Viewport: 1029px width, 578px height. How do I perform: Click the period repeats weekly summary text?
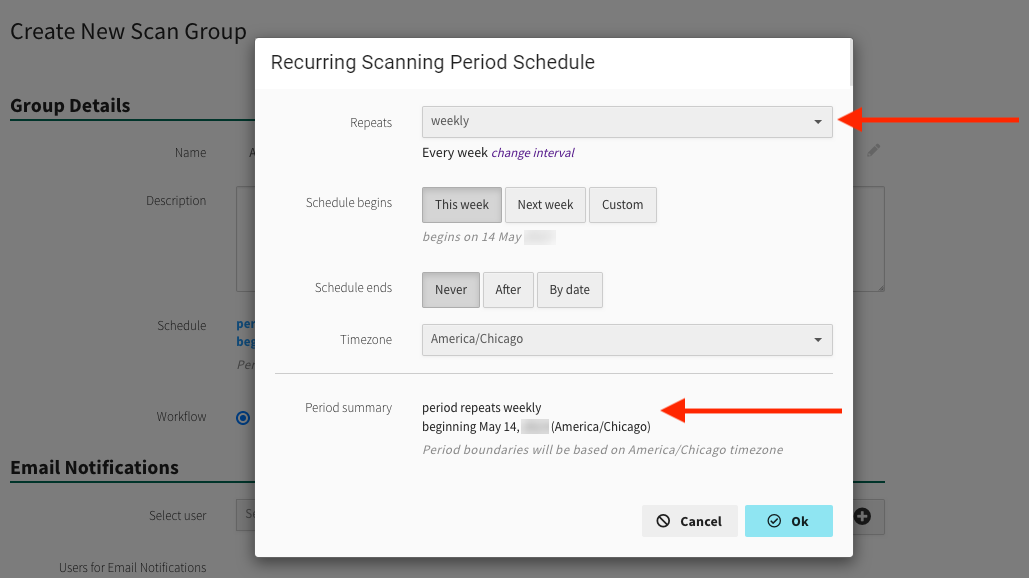(x=481, y=408)
